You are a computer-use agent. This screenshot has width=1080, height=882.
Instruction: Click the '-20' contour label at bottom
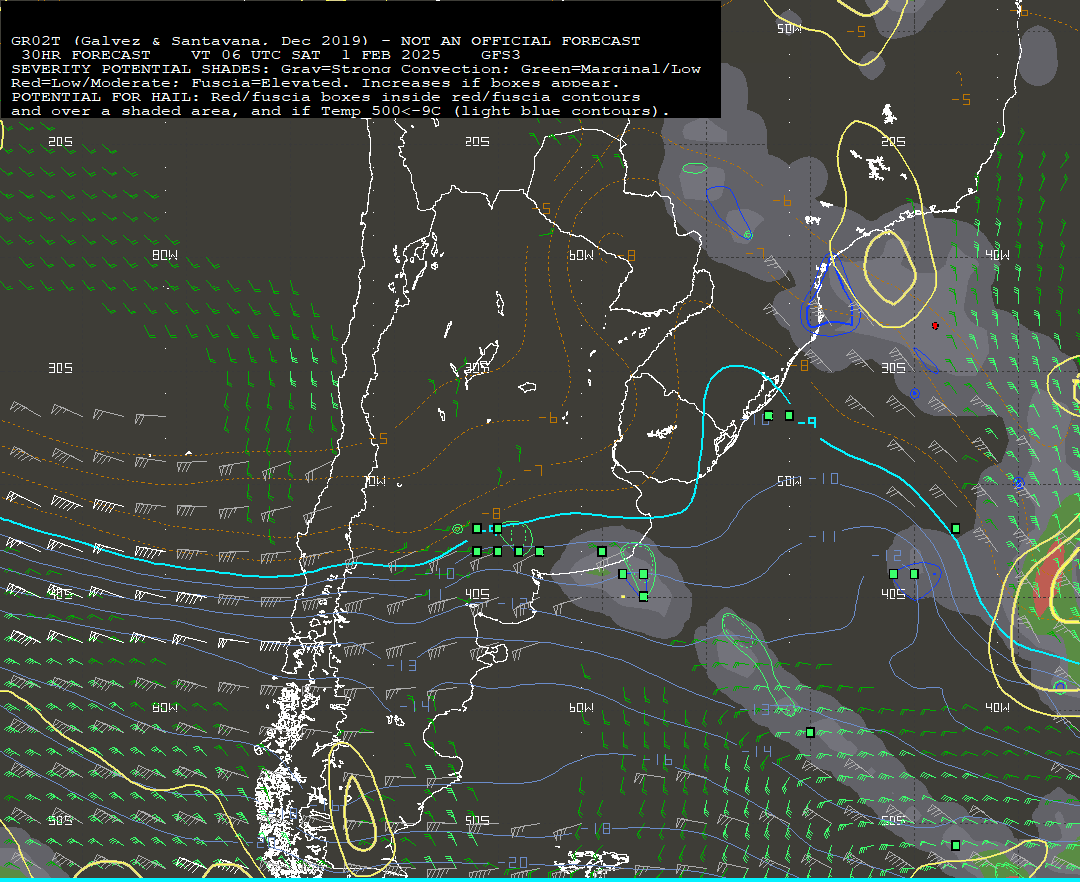click(x=512, y=863)
